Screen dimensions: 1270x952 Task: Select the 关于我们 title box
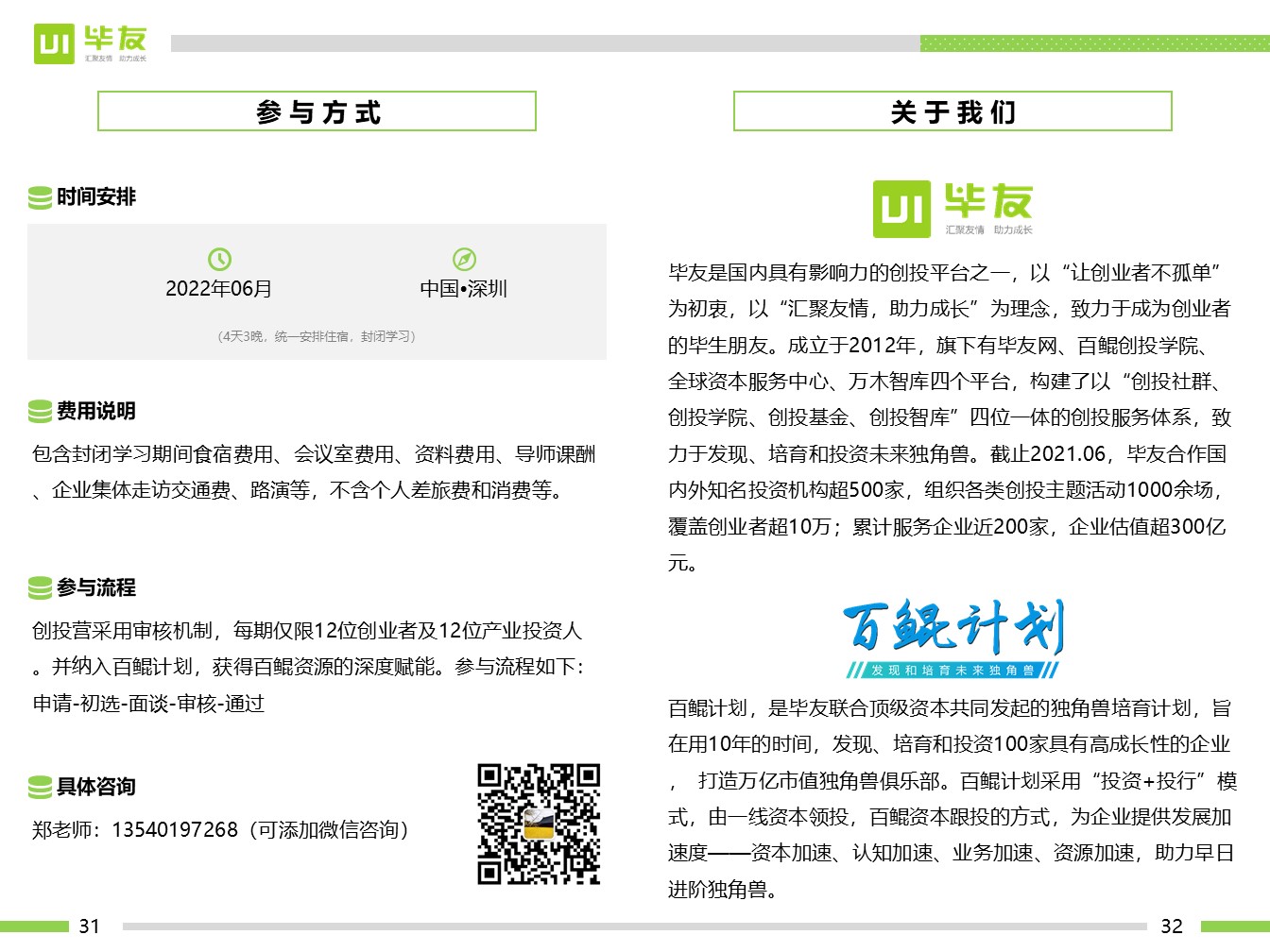[952, 111]
